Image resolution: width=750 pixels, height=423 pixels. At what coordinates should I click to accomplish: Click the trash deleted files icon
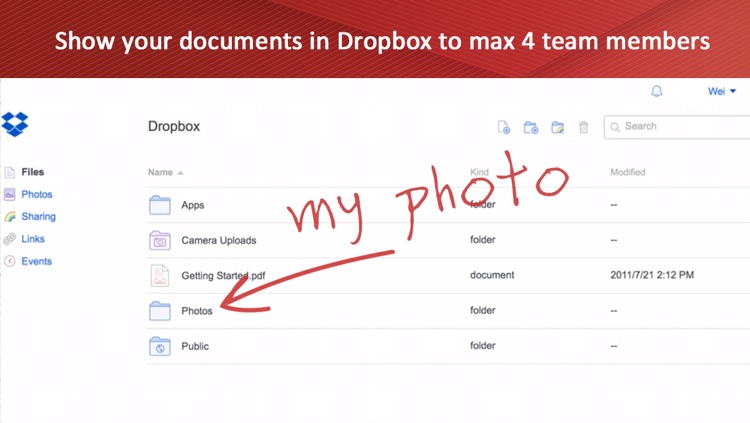click(584, 127)
